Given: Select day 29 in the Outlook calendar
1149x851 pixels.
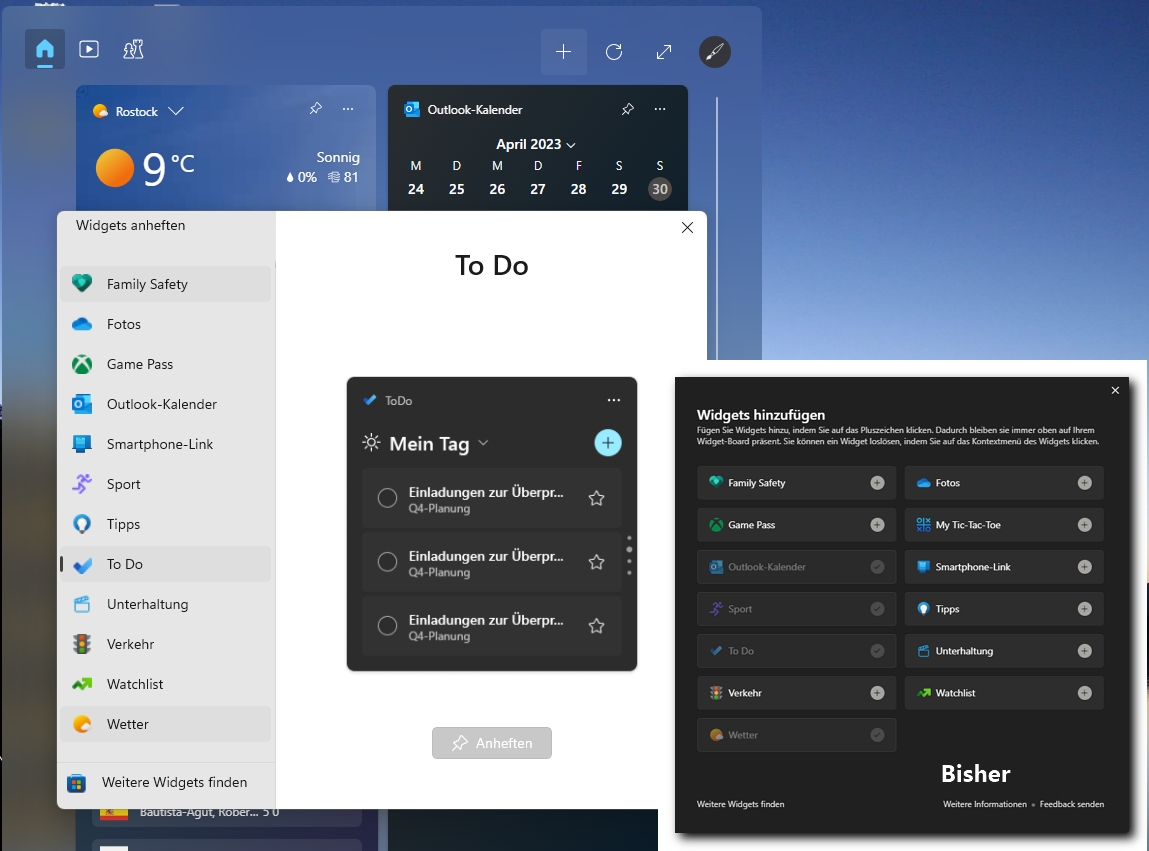Looking at the screenshot, I should click(x=619, y=189).
